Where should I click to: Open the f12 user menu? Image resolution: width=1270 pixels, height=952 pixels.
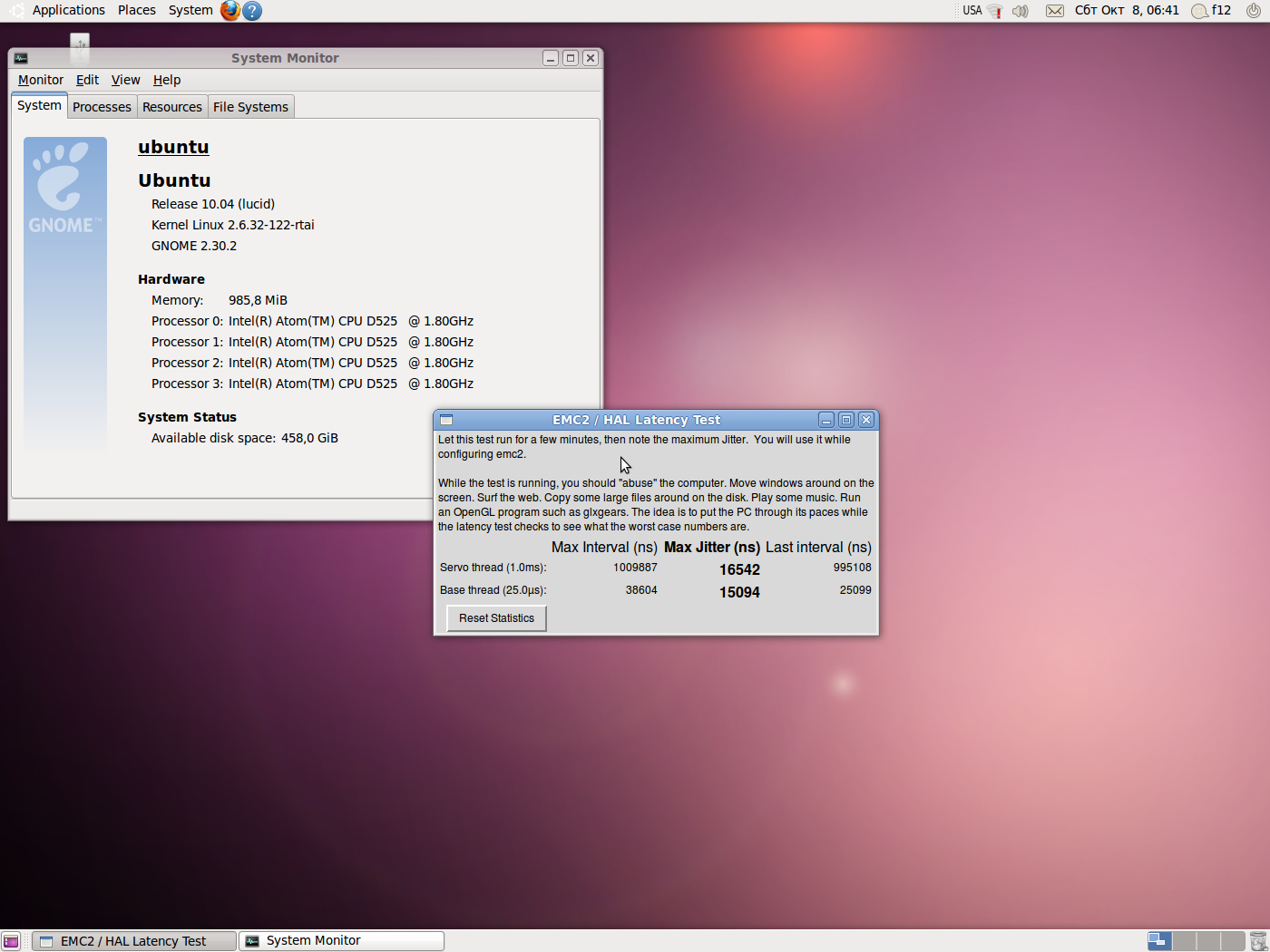(1211, 11)
